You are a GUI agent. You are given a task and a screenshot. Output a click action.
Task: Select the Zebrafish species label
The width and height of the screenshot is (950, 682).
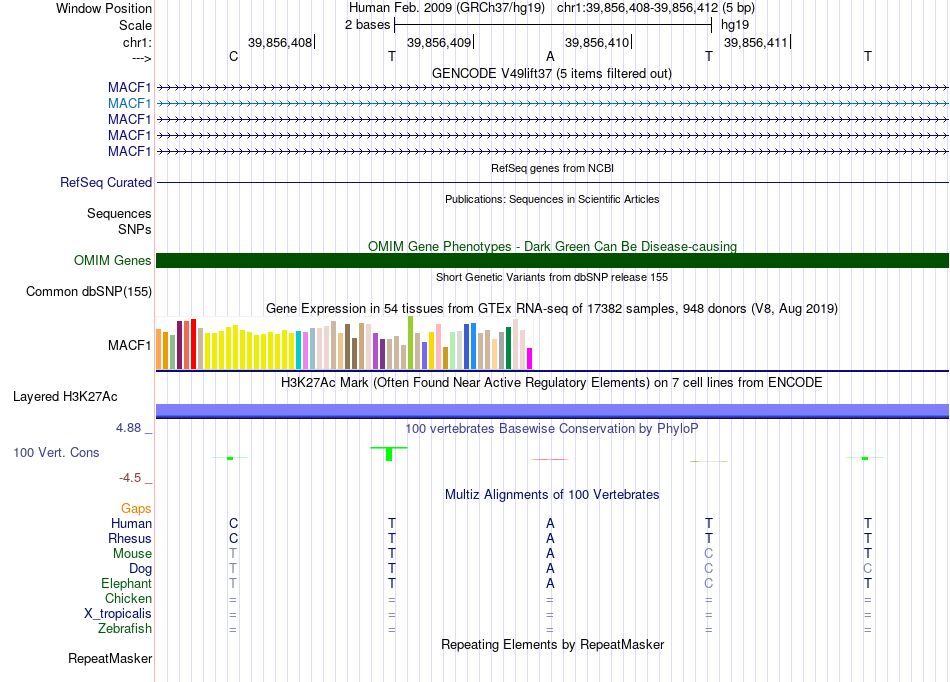click(125, 629)
